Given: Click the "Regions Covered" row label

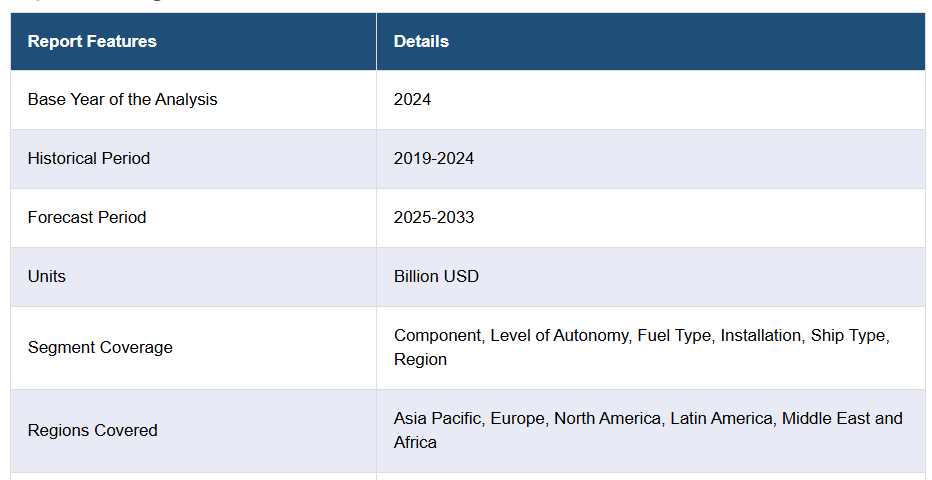Looking at the screenshot, I should (93, 430).
